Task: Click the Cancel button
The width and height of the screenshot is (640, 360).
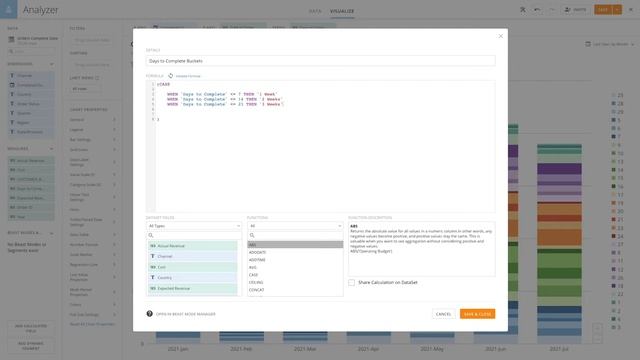Action: 443,314
